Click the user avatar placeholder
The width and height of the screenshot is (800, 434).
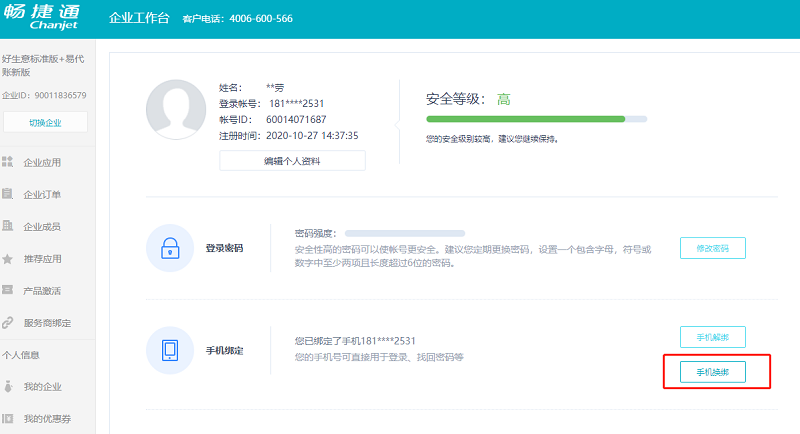click(x=176, y=110)
